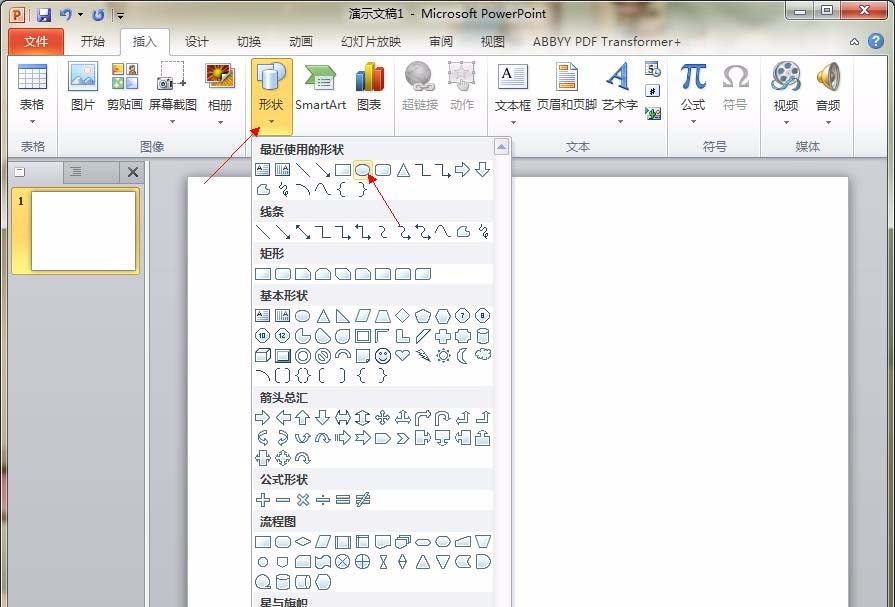
Task: Open PowerPoint Help question mark
Action: 876,41
